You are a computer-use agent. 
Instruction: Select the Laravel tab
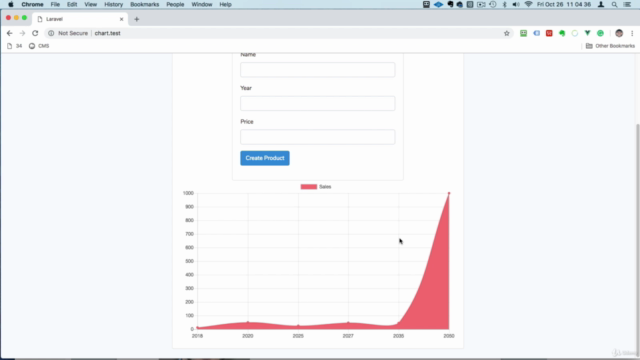pos(80,19)
